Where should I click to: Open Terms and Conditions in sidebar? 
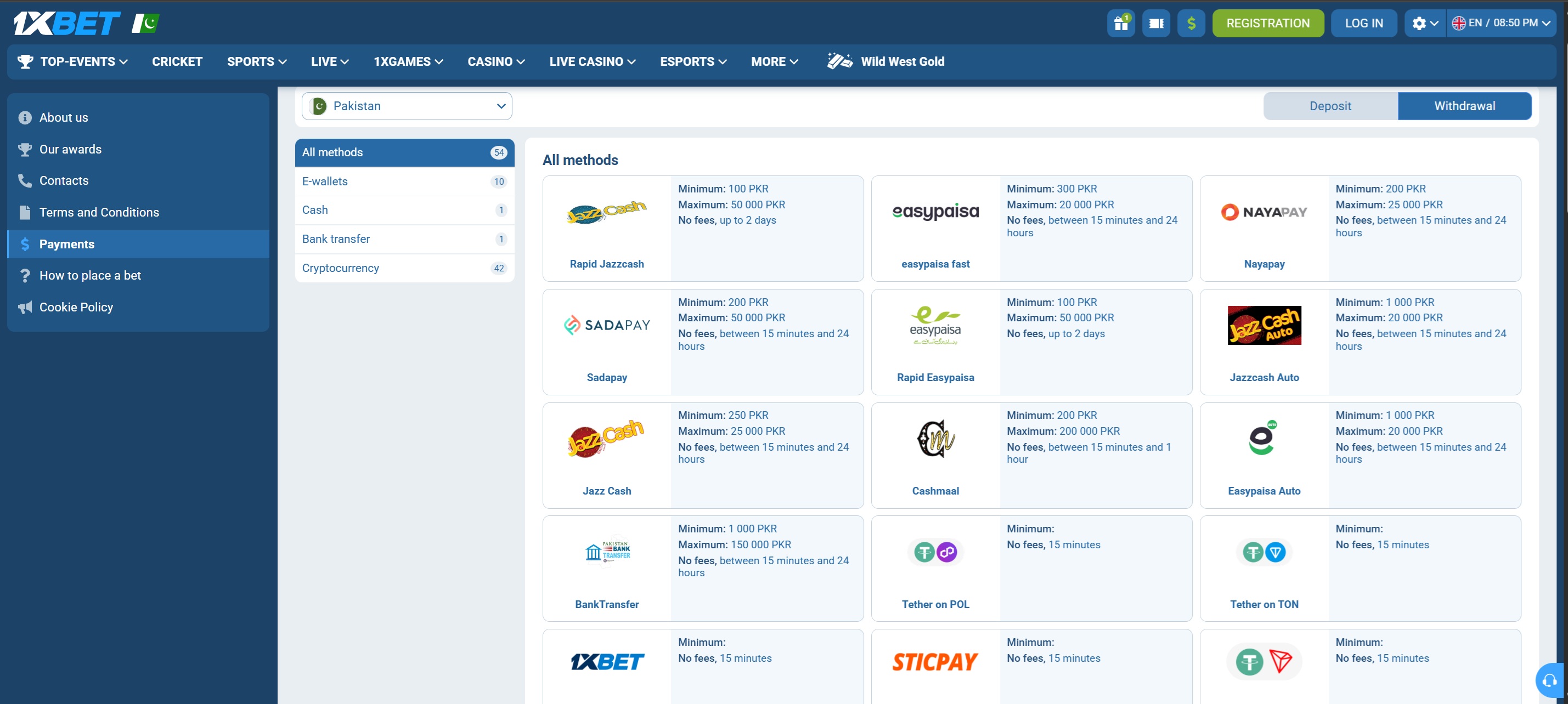(138, 212)
